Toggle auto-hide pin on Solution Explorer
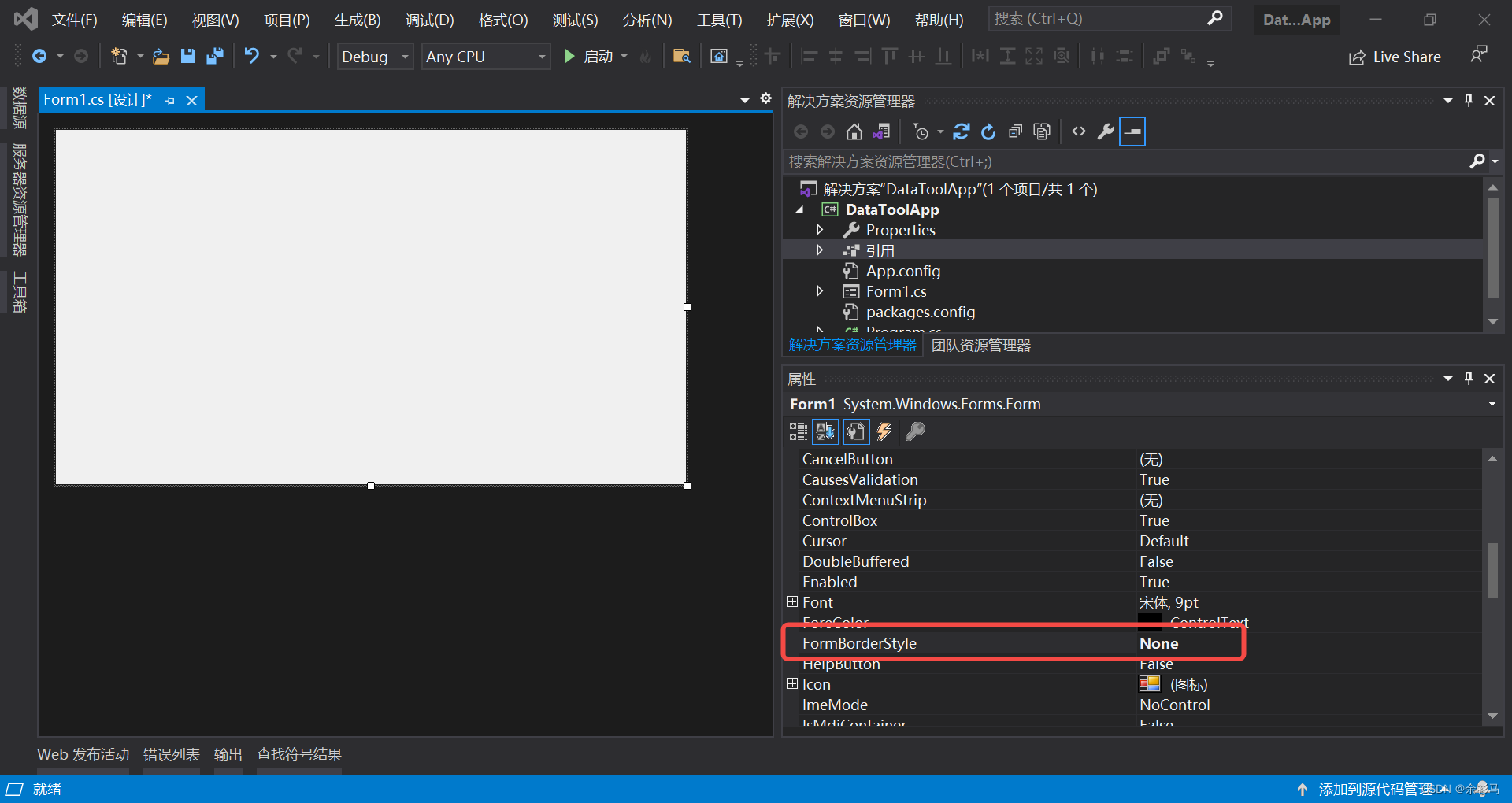Screen dimensions: 1512x803 (1468, 100)
